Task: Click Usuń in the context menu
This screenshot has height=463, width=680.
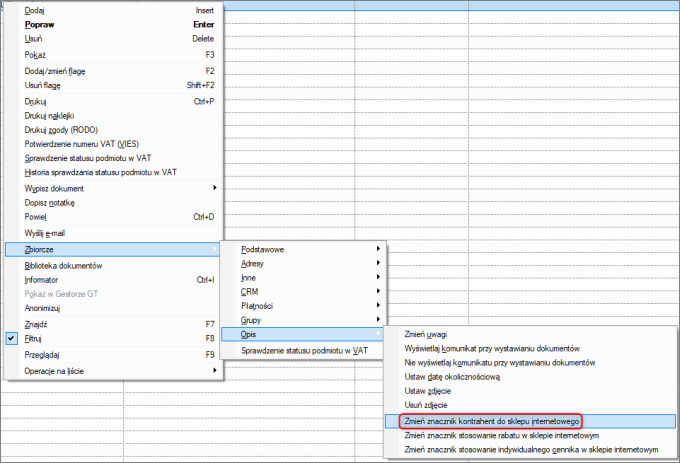Action: pyautogui.click(x=113, y=39)
